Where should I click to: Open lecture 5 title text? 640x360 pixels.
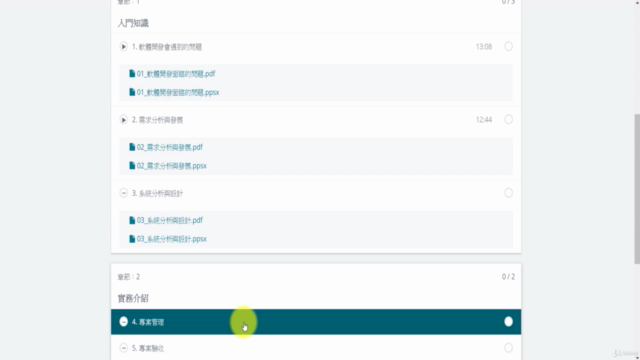(148, 348)
